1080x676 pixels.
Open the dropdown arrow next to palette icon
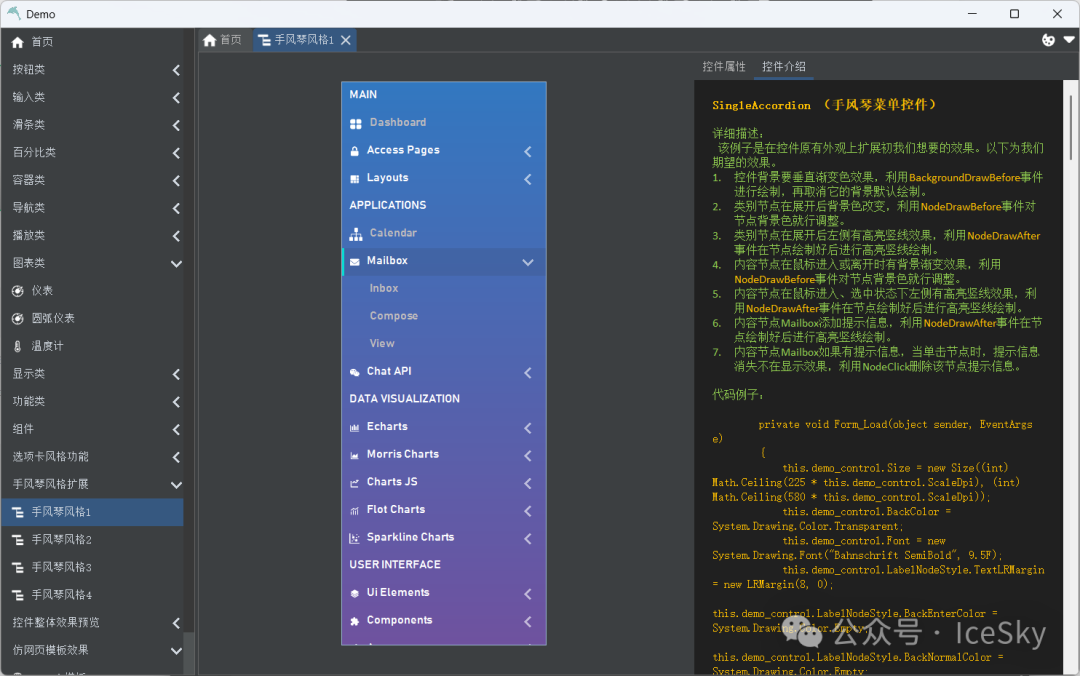(x=1068, y=40)
